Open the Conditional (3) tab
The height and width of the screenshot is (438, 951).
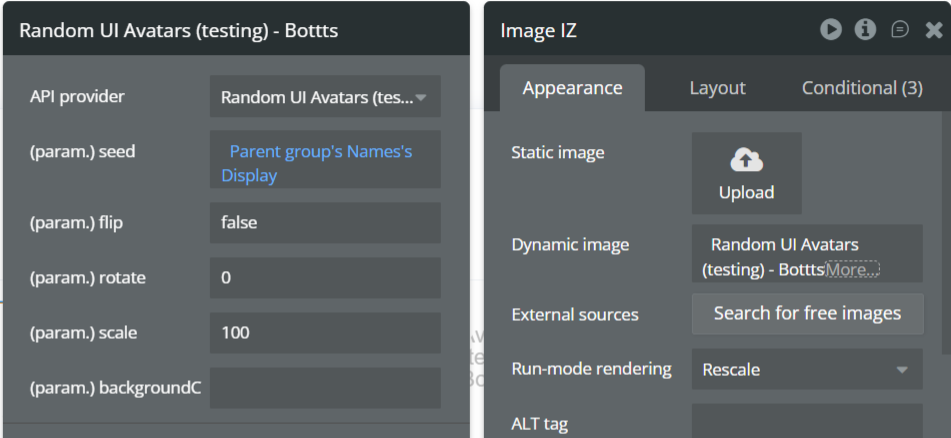coord(862,88)
